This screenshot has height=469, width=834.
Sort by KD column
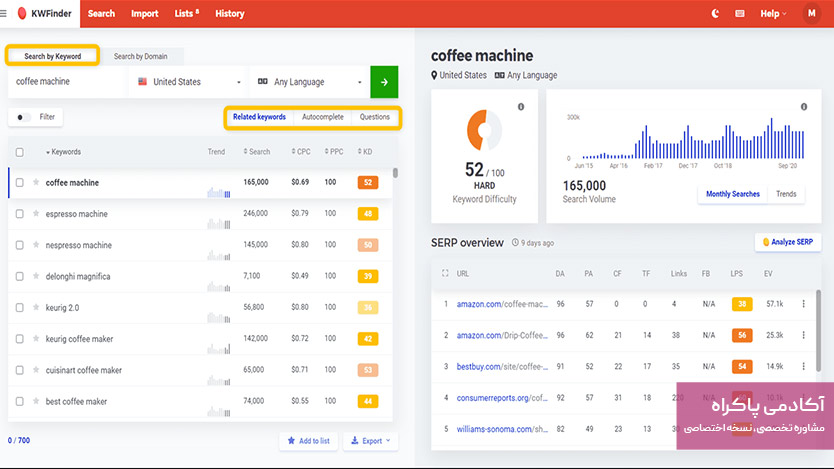click(365, 152)
